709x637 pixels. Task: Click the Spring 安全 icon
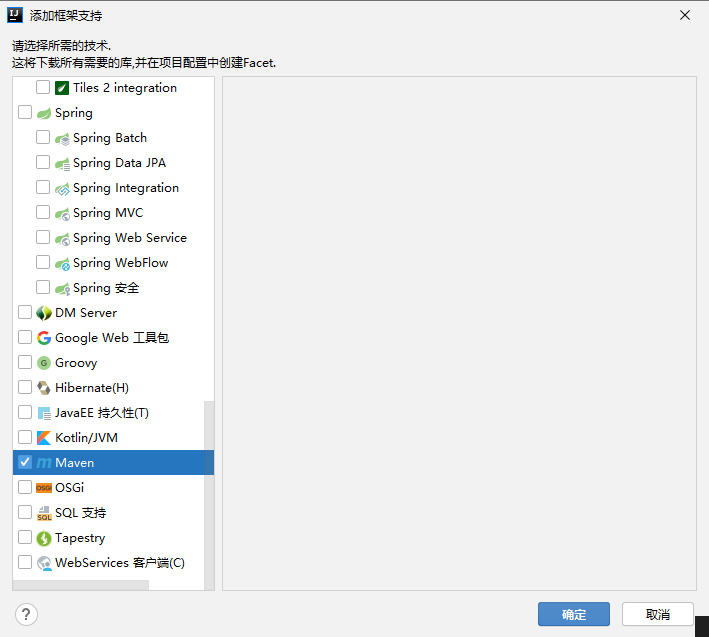[x=62, y=288]
